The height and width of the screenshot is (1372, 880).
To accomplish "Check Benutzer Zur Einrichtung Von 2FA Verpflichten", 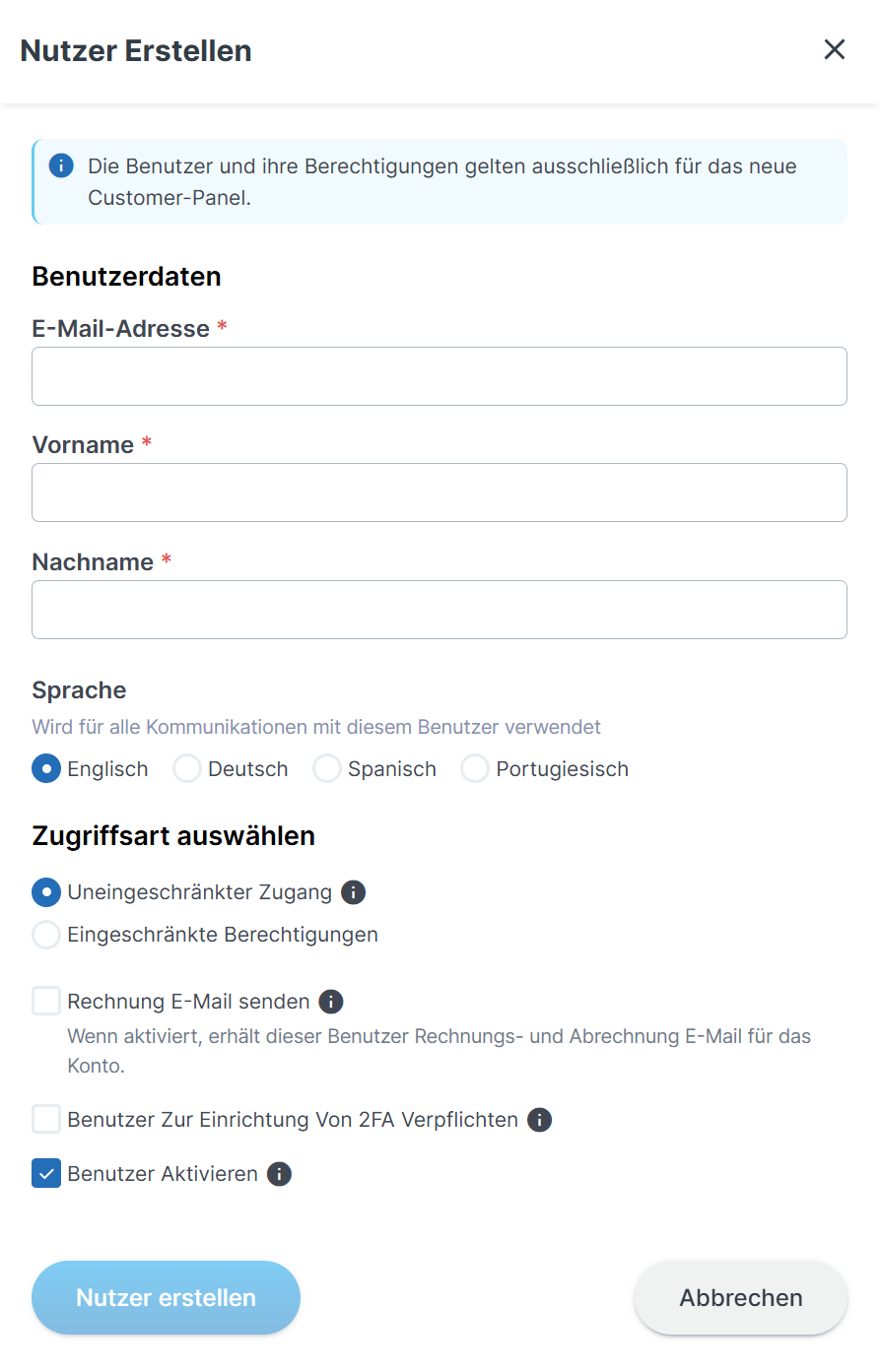I will [46, 1120].
